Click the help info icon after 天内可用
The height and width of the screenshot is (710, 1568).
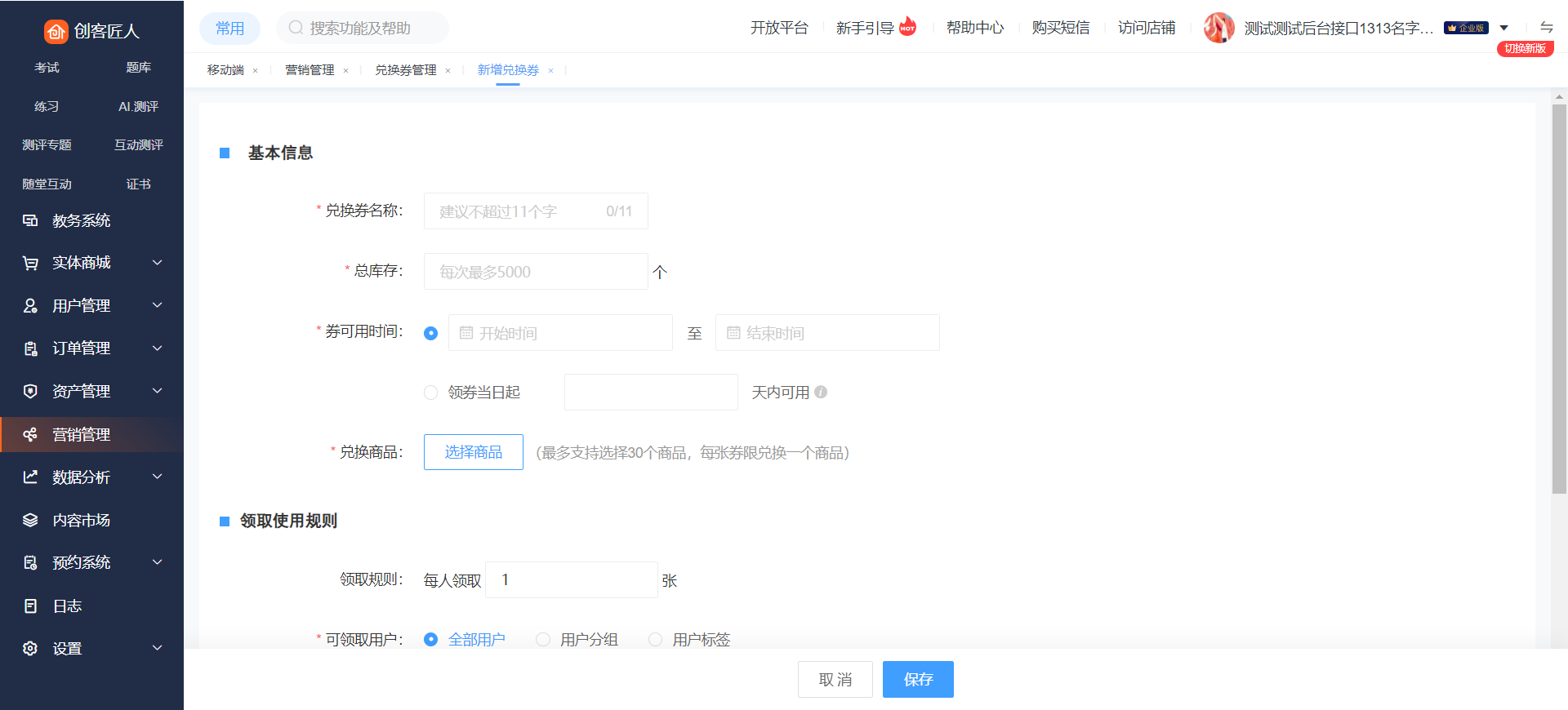pyautogui.click(x=821, y=392)
